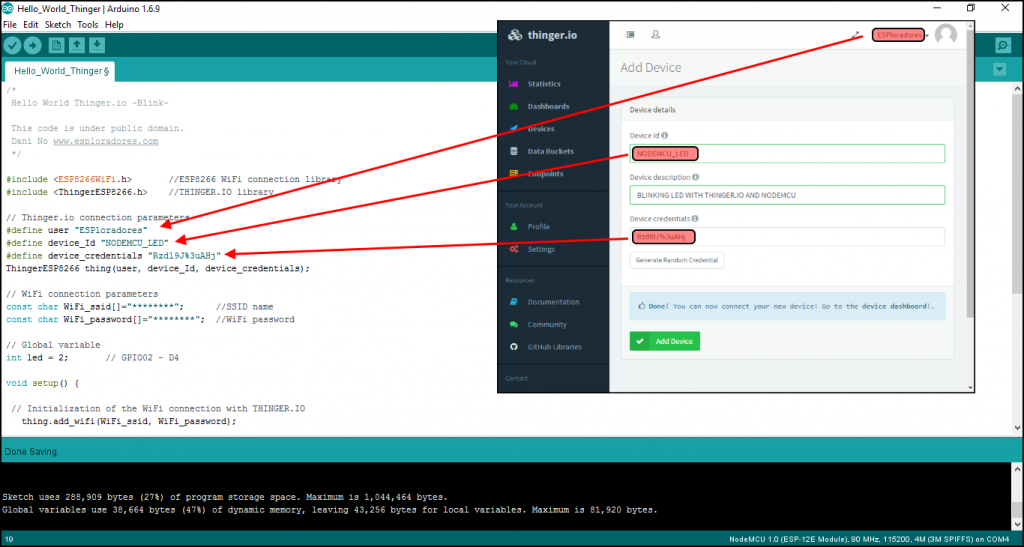
Task: Open the File menu
Action: 10,25
